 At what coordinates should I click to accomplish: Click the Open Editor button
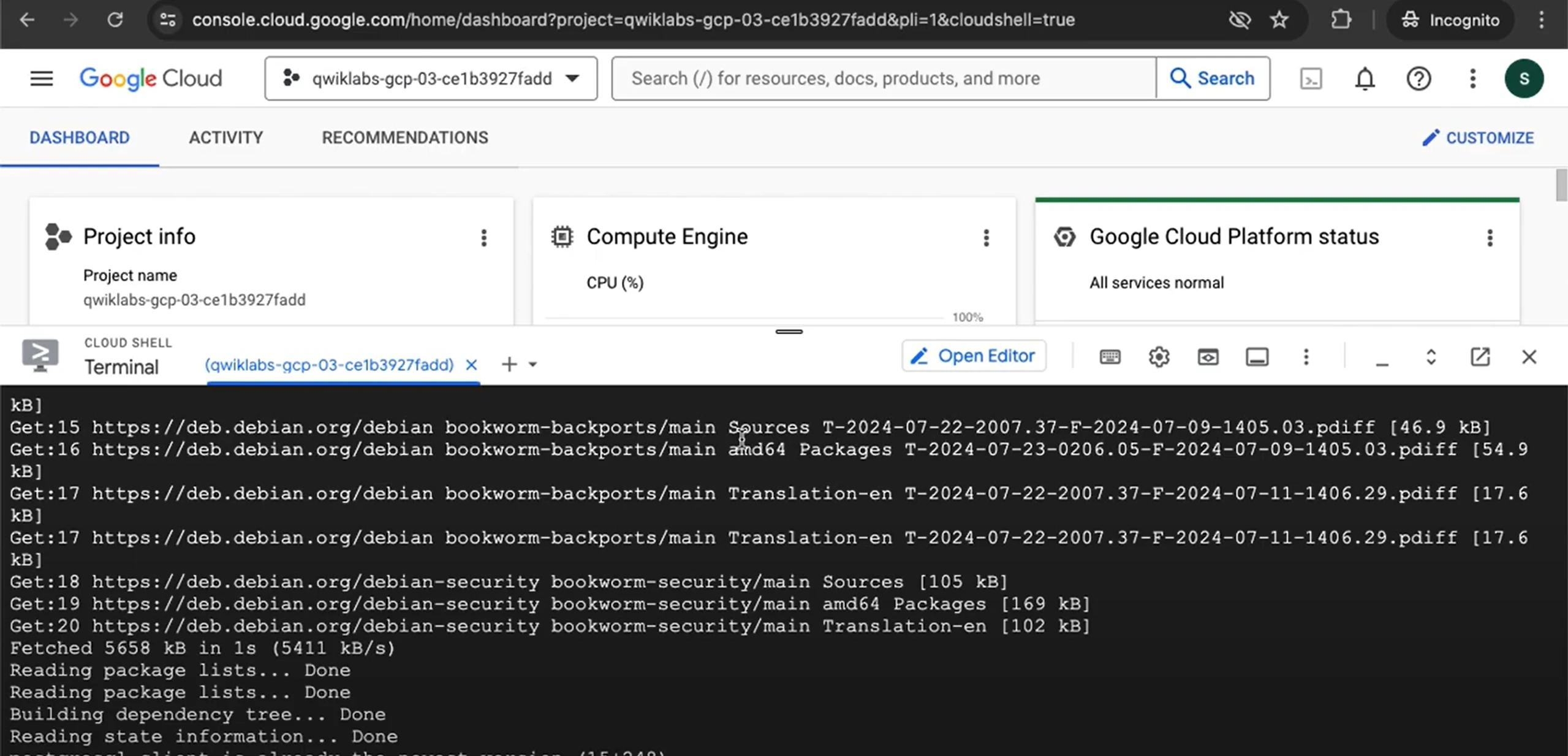click(974, 356)
